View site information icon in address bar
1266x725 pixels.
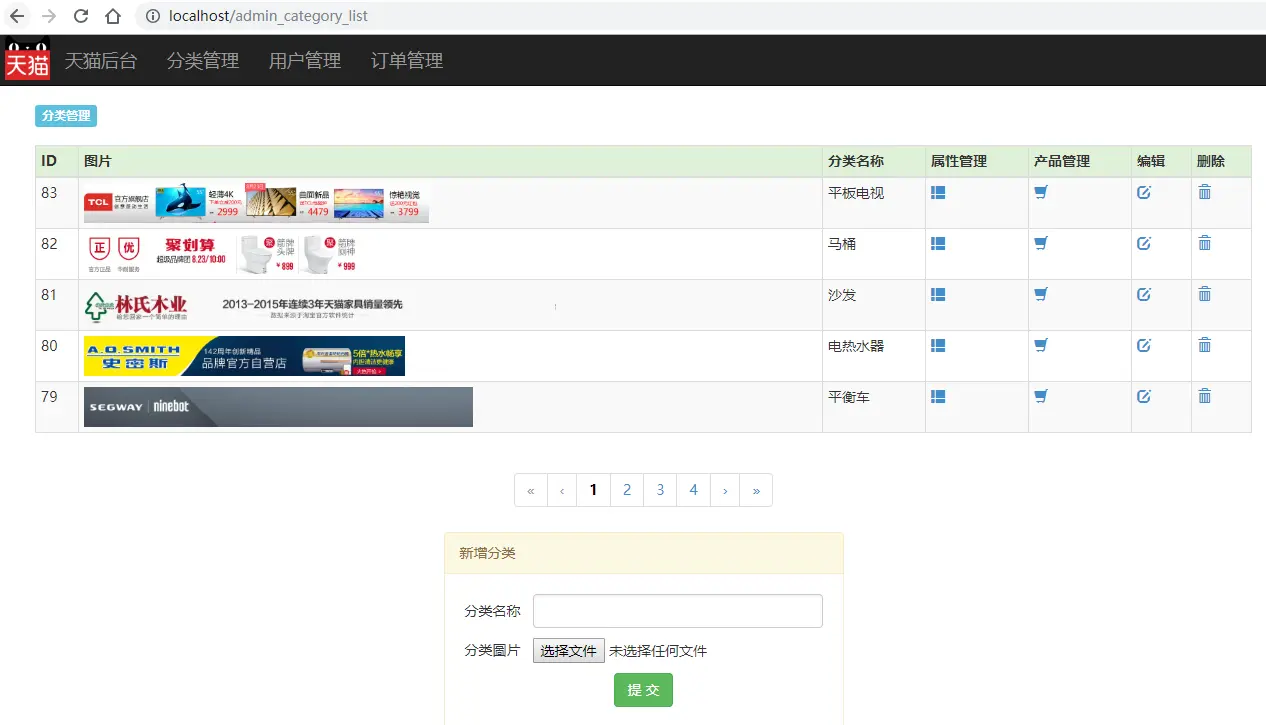(152, 16)
